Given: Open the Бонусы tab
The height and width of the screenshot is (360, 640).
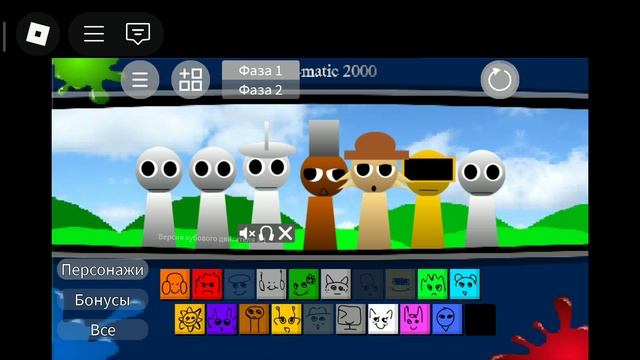Looking at the screenshot, I should click(102, 300).
